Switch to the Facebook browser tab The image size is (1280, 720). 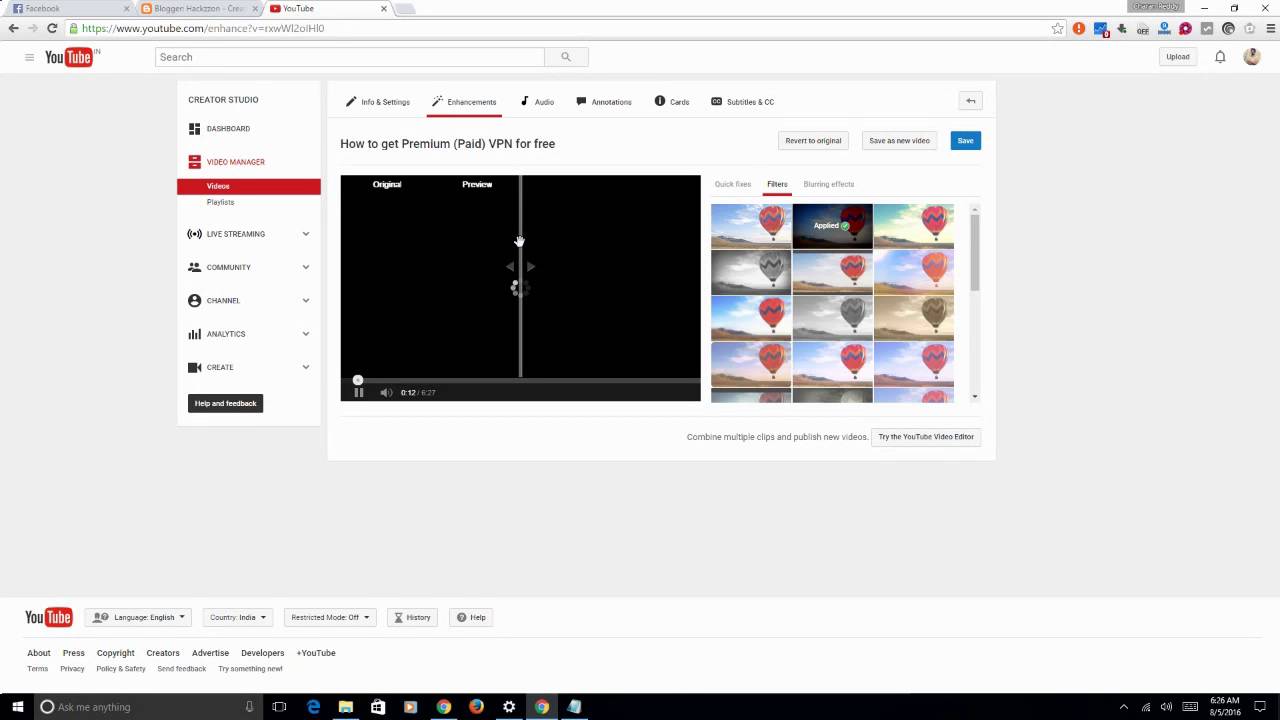point(68,8)
